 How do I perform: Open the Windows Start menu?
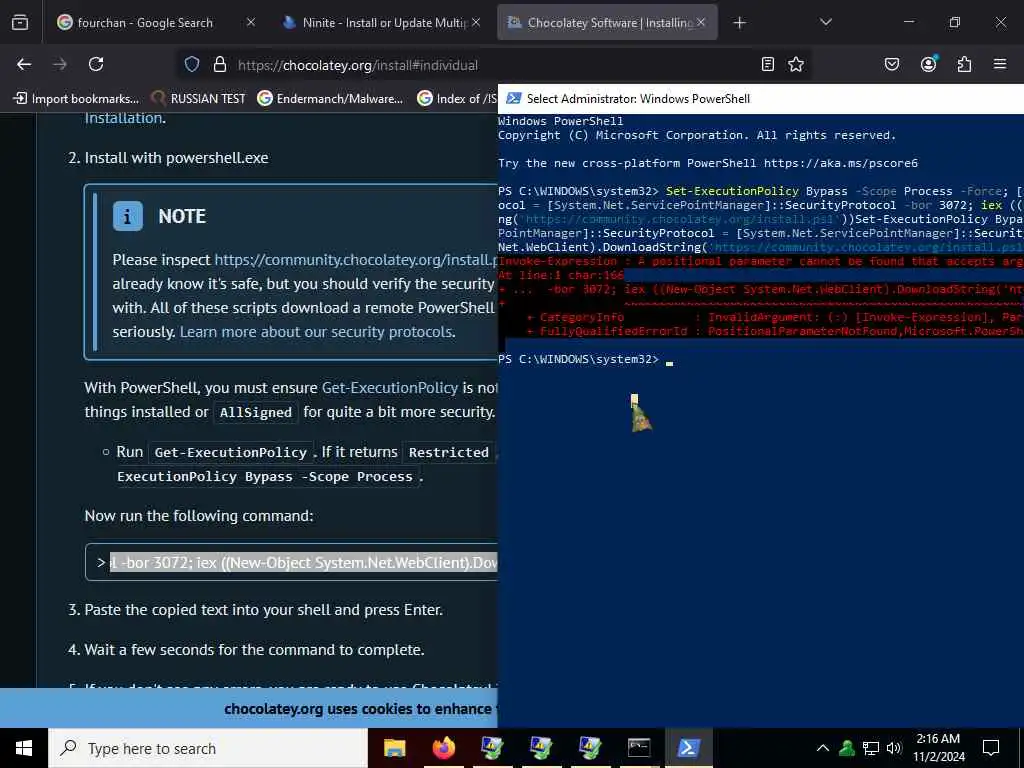(24, 748)
